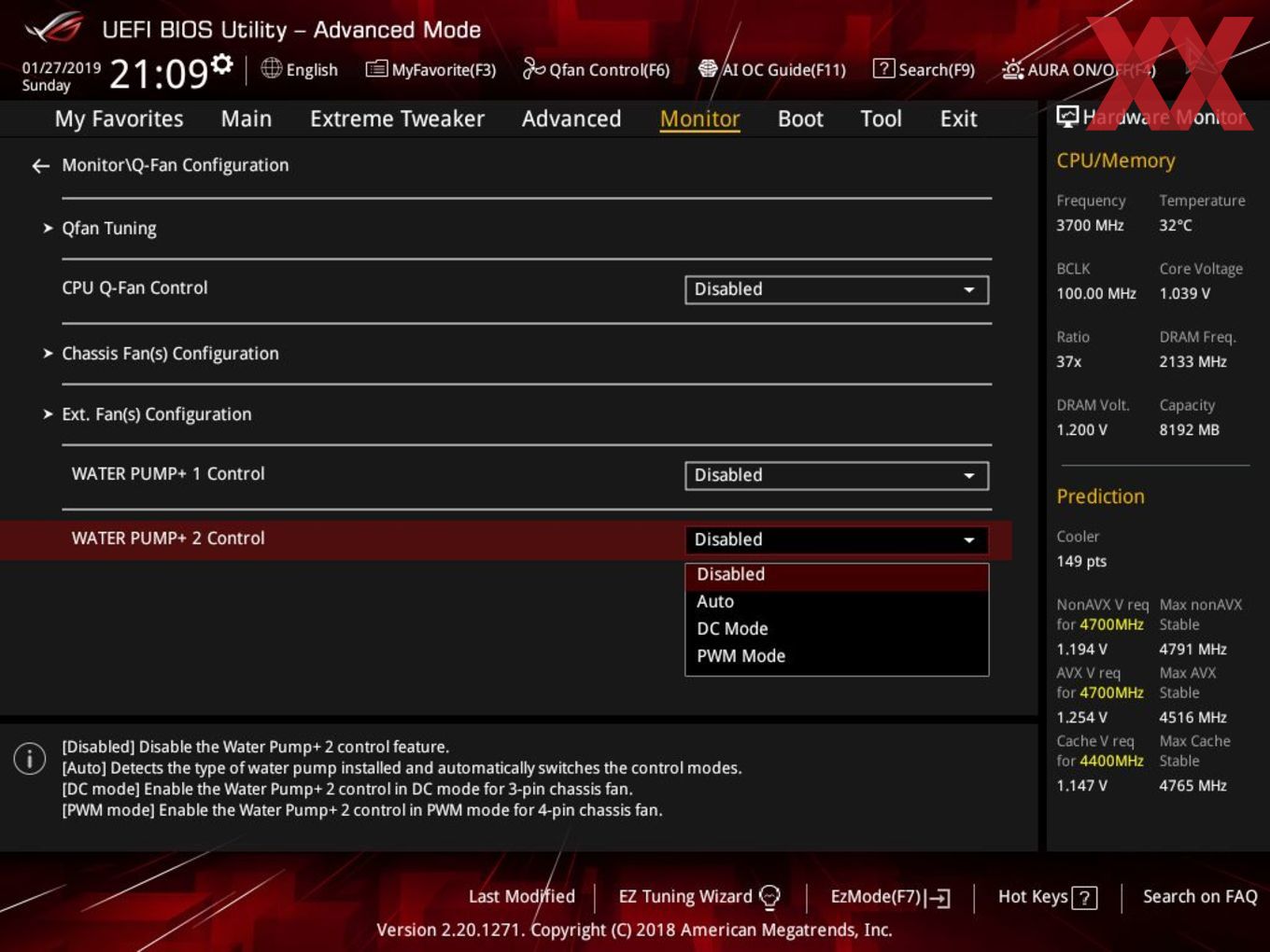This screenshot has height=952, width=1270.
Task: Open Qfan Control(F6) text button
Action: point(610,70)
